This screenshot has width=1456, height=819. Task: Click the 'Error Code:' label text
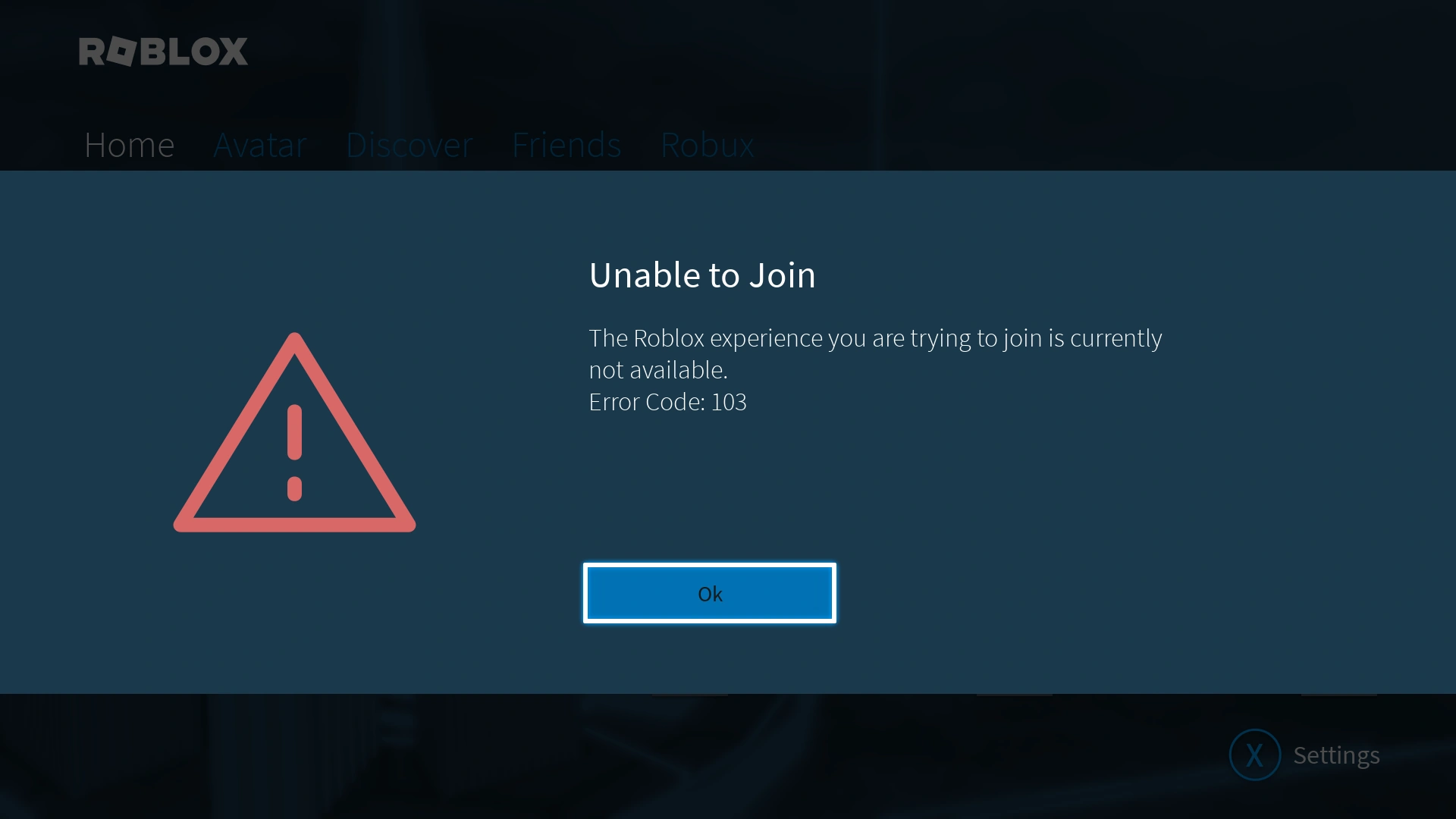(x=647, y=402)
